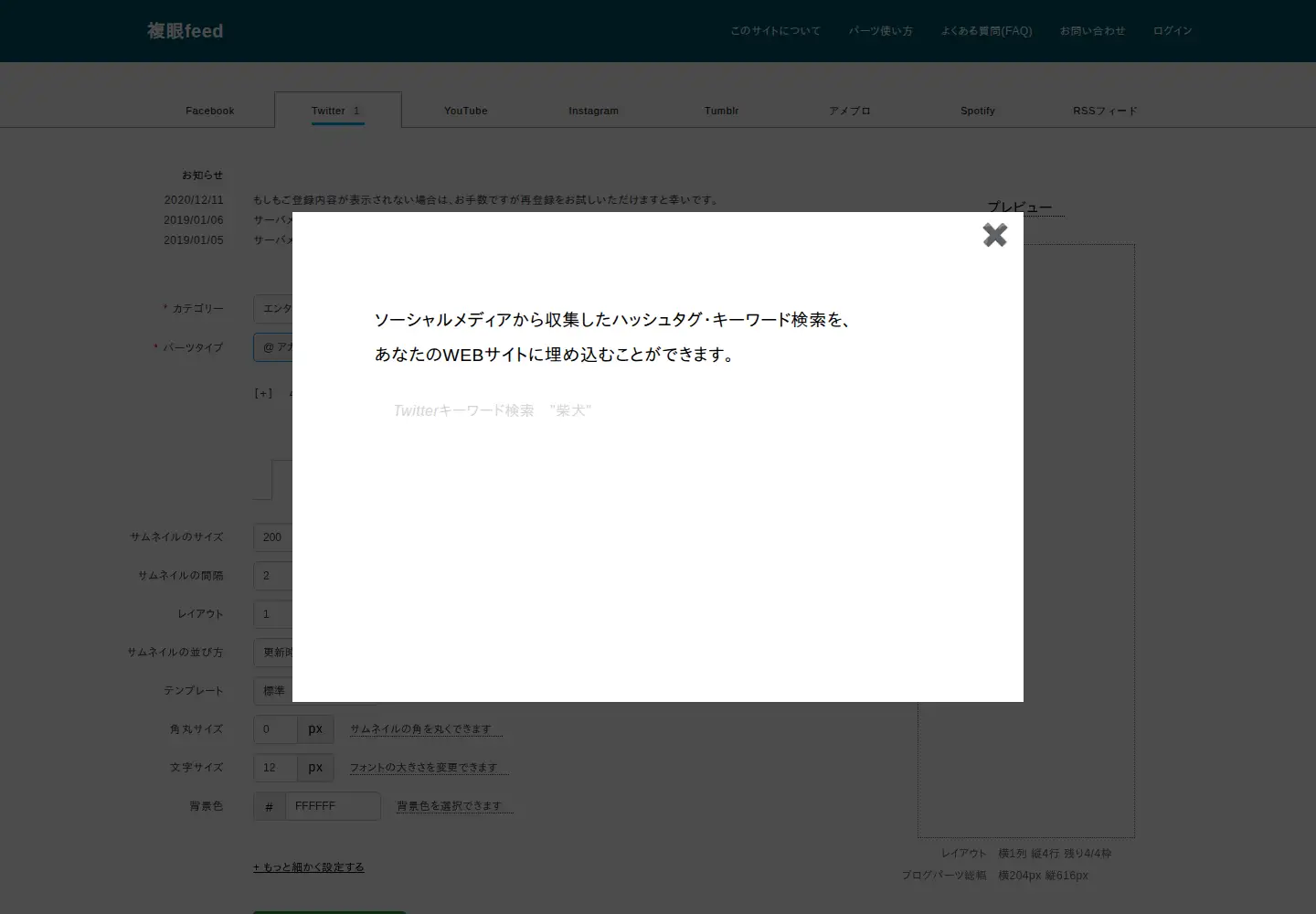The image size is (1316, 914).
Task: Open the アメブロ tab
Action: tap(850, 111)
